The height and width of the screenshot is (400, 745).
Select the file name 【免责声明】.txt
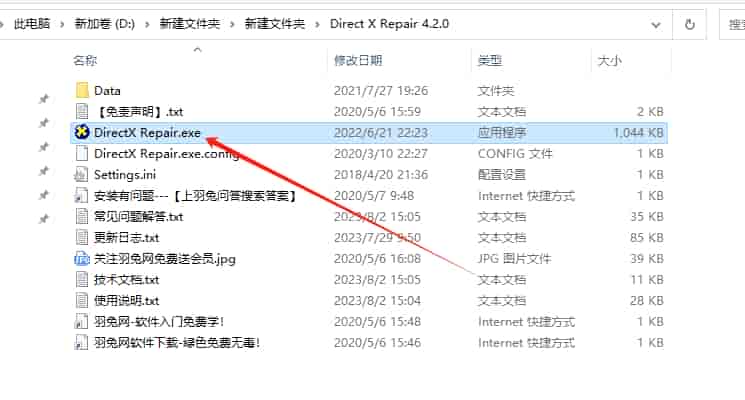tap(139, 111)
